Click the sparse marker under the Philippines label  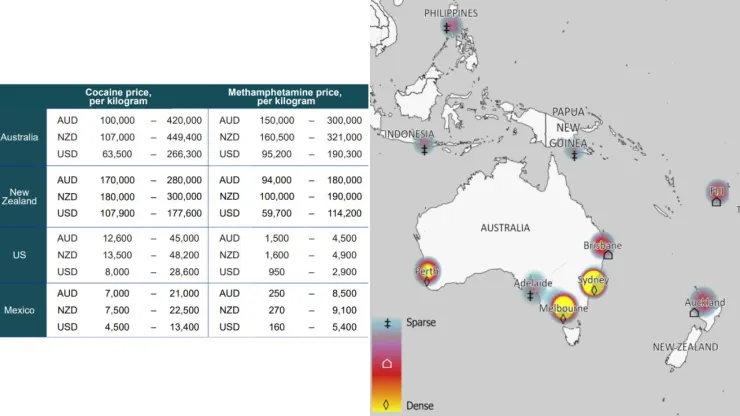click(x=446, y=28)
